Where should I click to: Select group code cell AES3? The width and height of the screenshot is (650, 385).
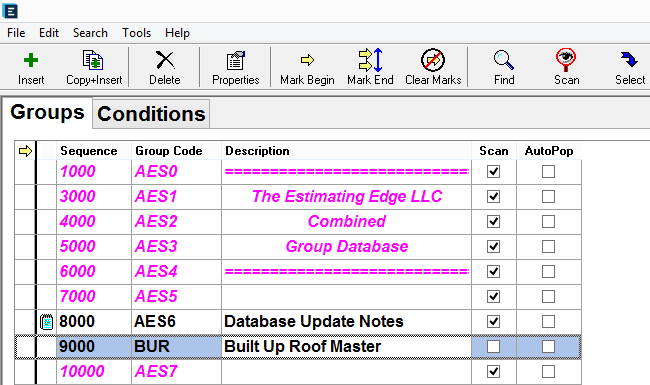(x=177, y=247)
